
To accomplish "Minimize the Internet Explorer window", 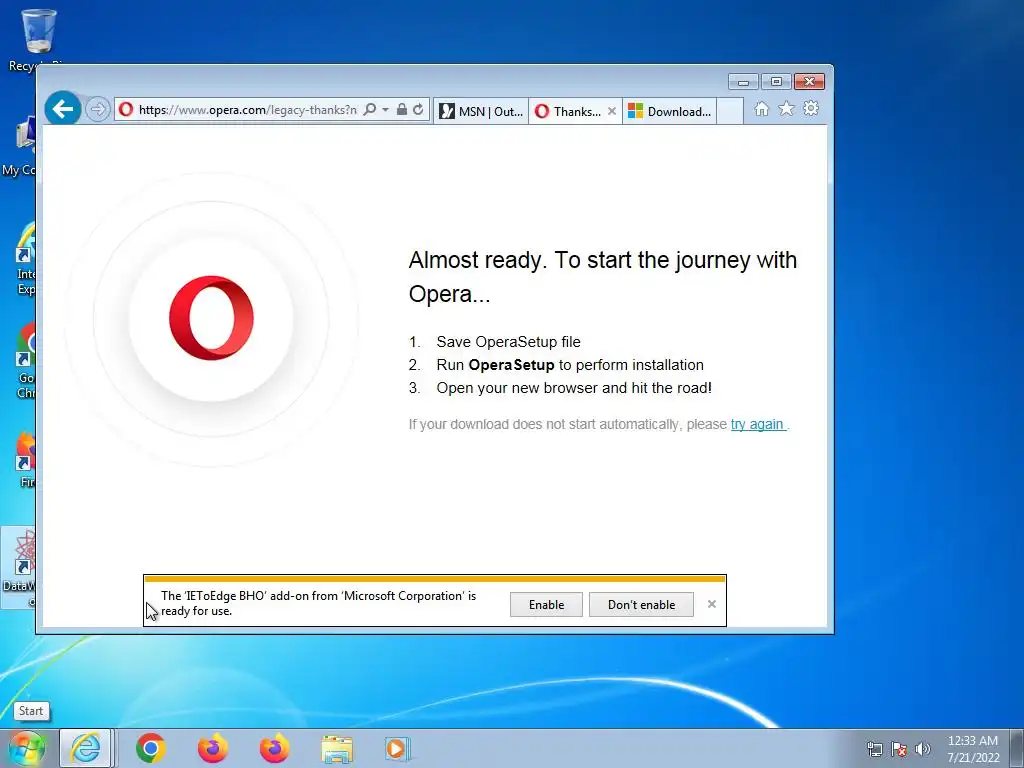I will pos(743,82).
